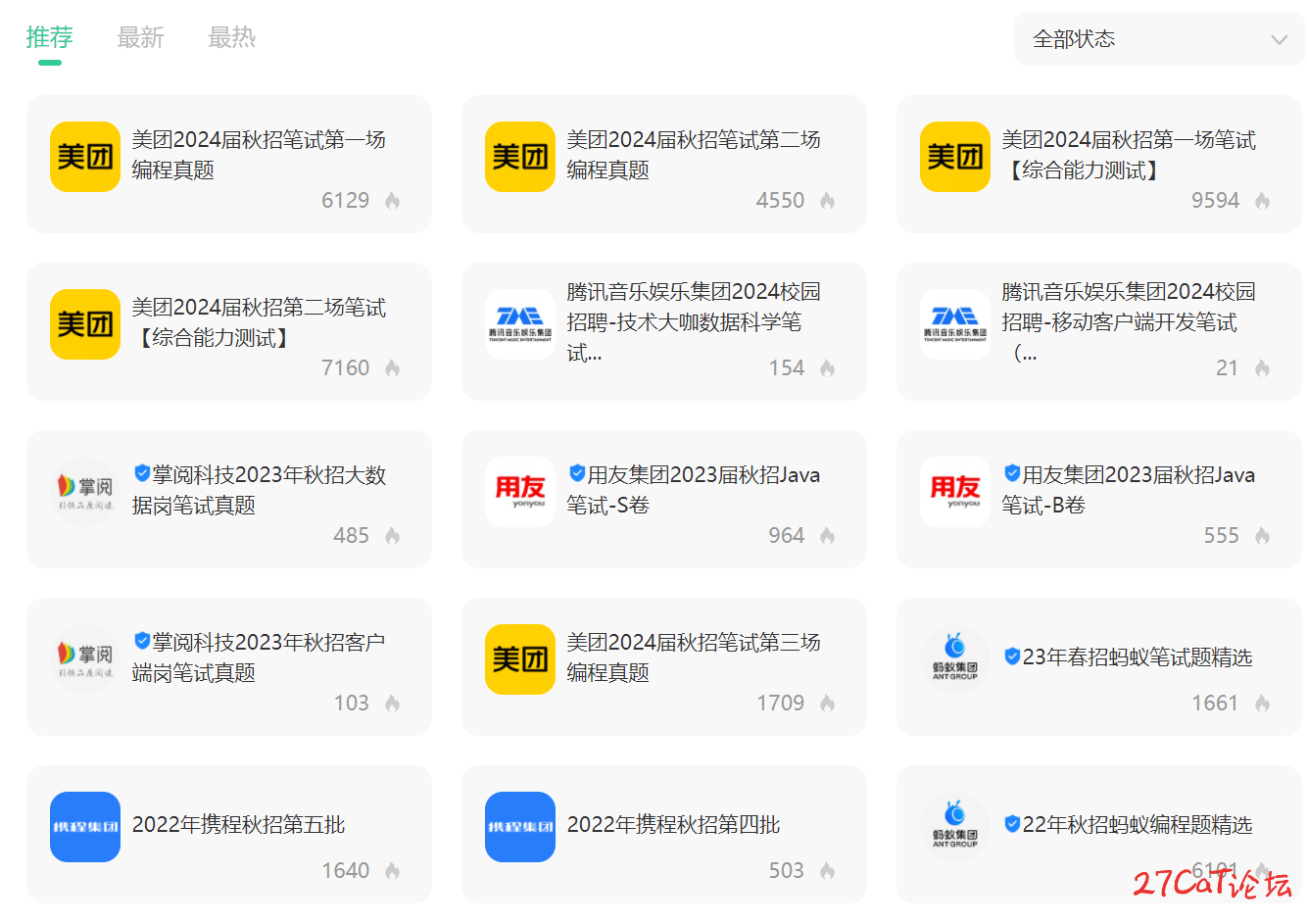
Task: Open 掌阅科技2023年秋招客户端岗笔试真题
Action: pyautogui.click(x=259, y=657)
